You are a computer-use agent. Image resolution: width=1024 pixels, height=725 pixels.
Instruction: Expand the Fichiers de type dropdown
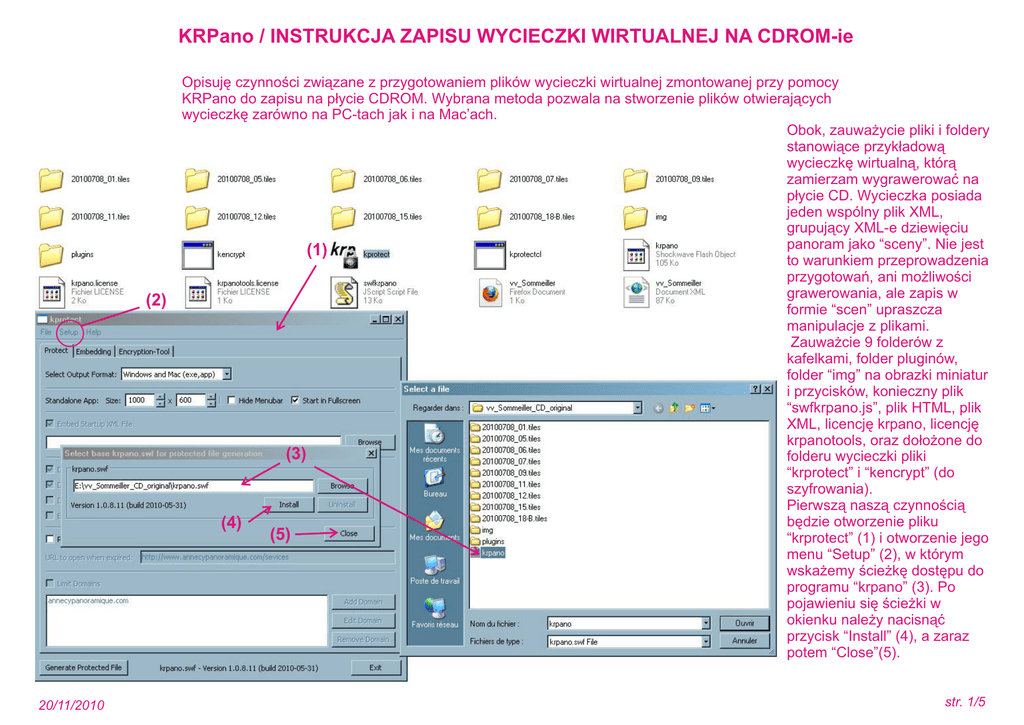tap(705, 641)
